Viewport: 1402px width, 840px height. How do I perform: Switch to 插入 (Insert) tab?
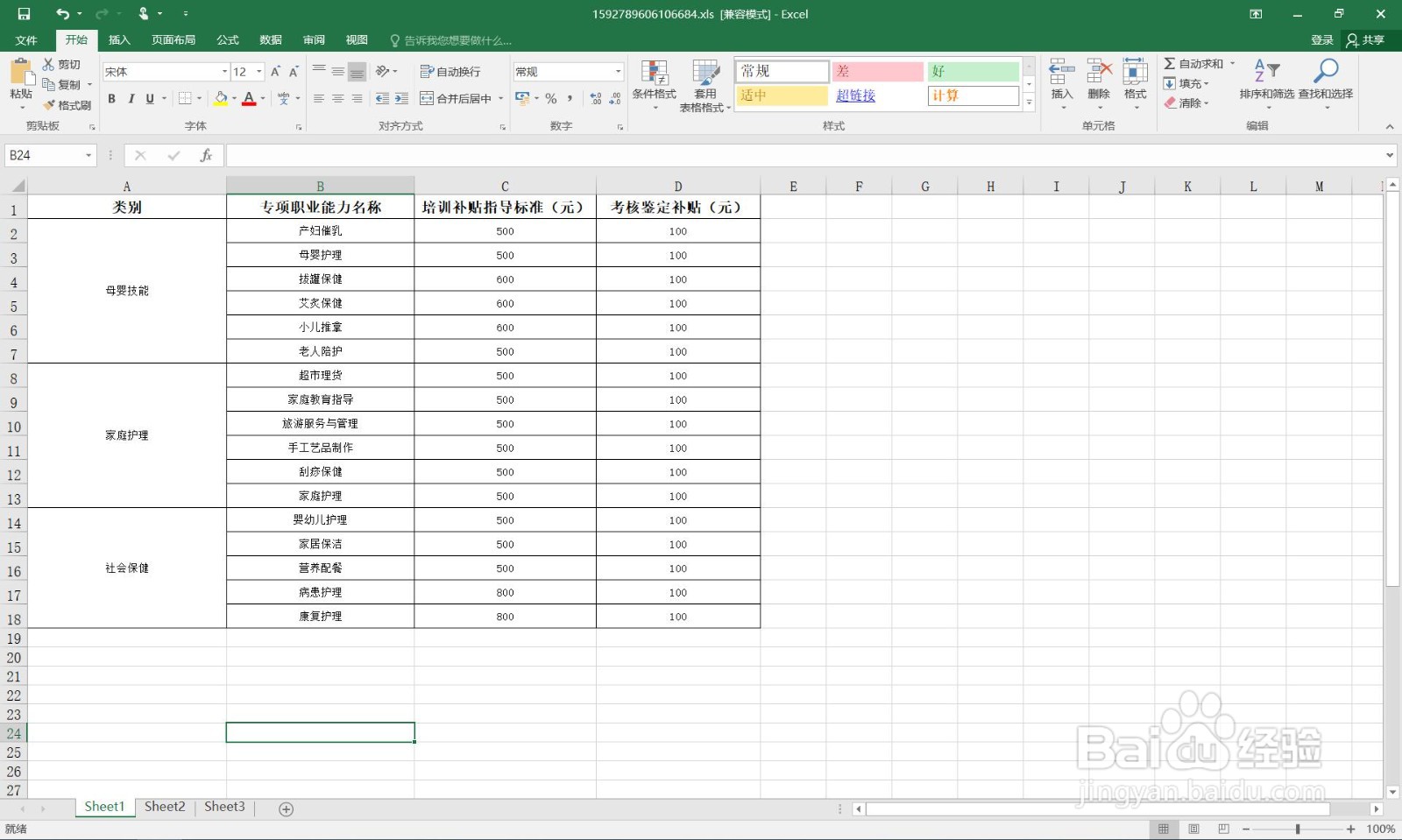[x=119, y=40]
